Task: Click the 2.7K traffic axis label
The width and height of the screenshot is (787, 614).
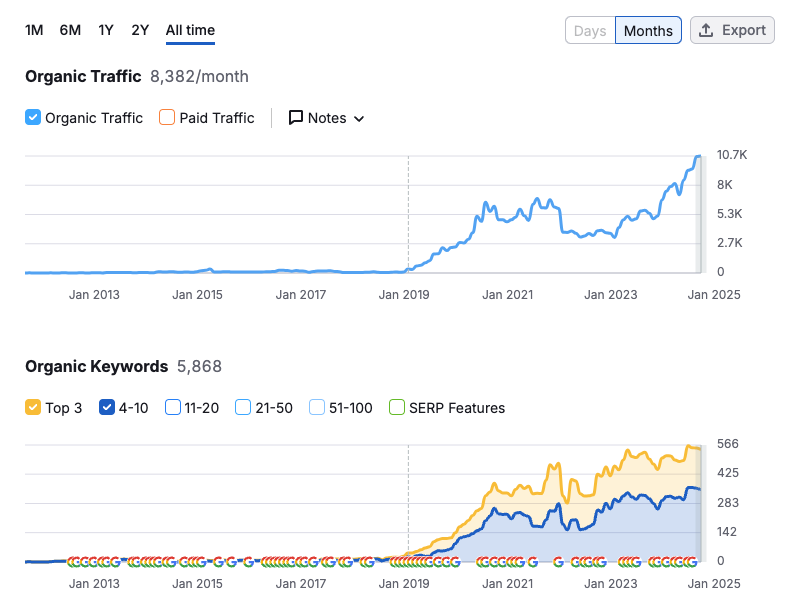Action: coord(730,243)
